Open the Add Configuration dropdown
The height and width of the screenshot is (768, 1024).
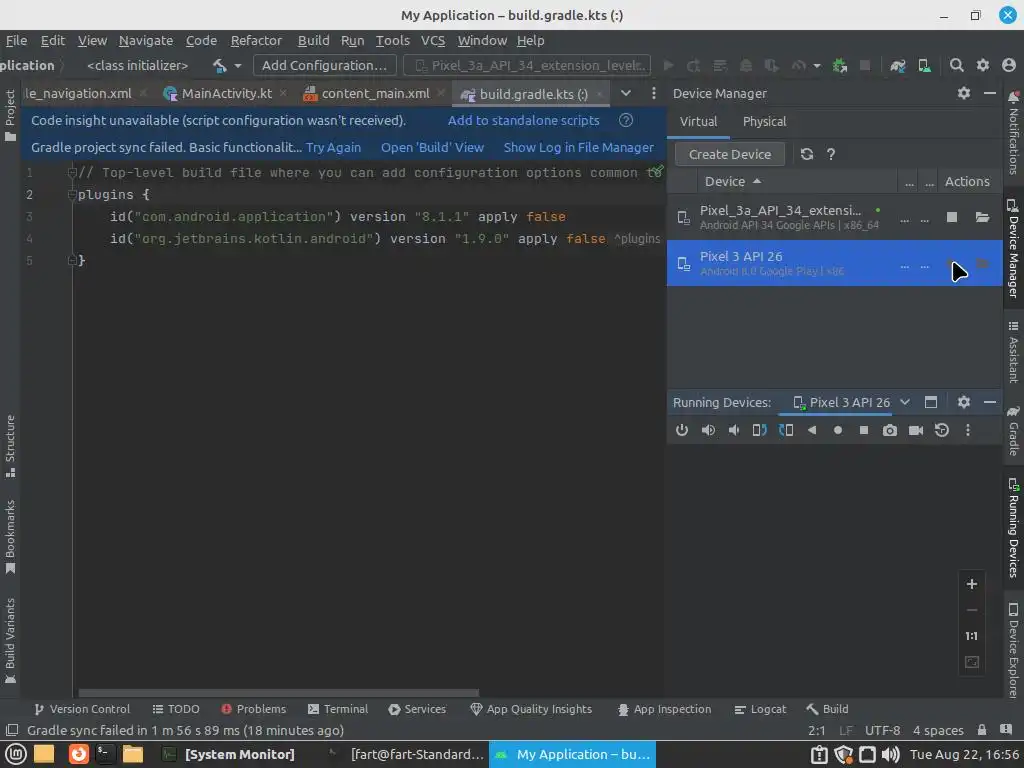tap(325, 65)
